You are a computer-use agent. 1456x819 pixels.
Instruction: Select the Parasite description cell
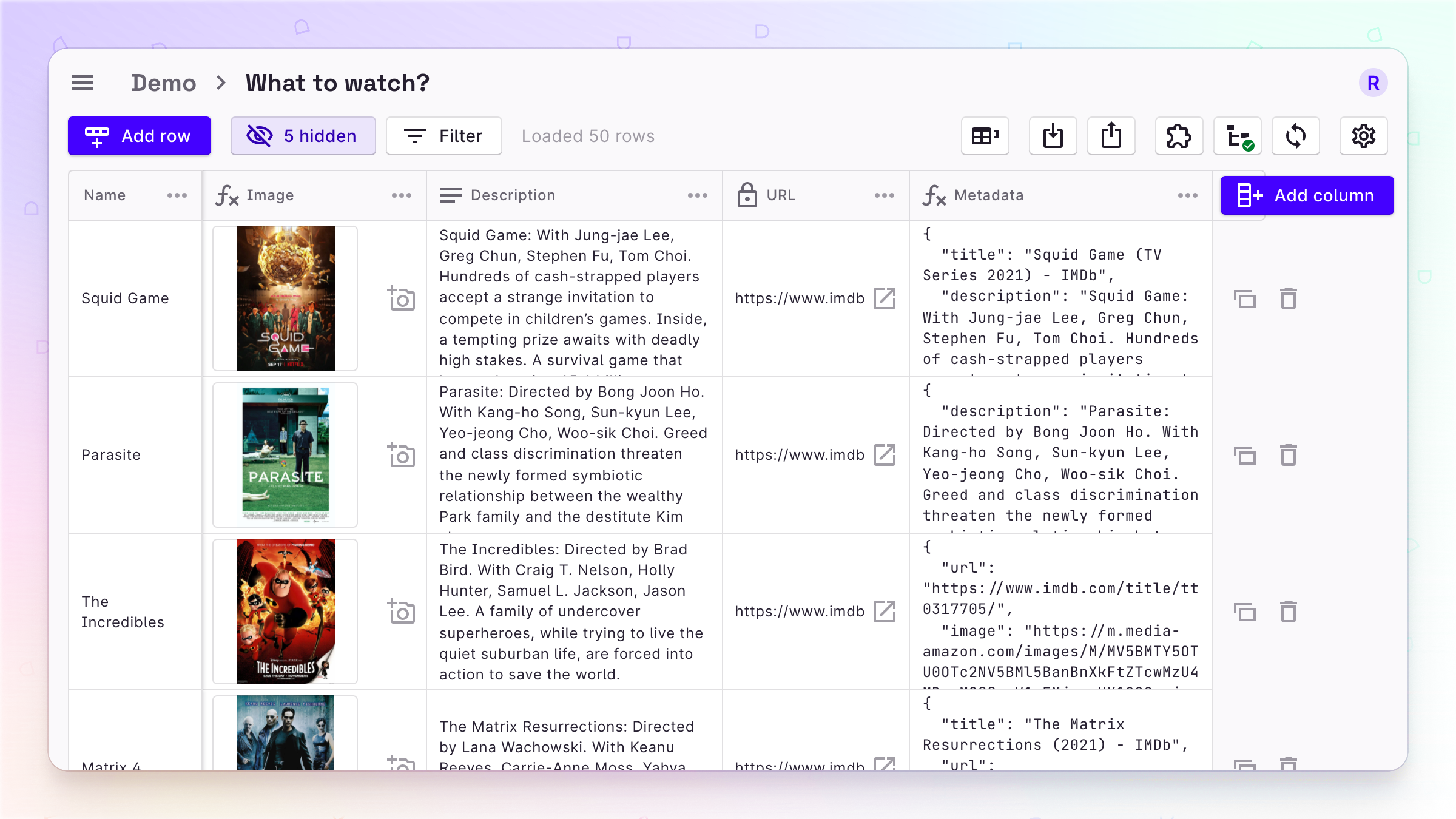(x=574, y=455)
